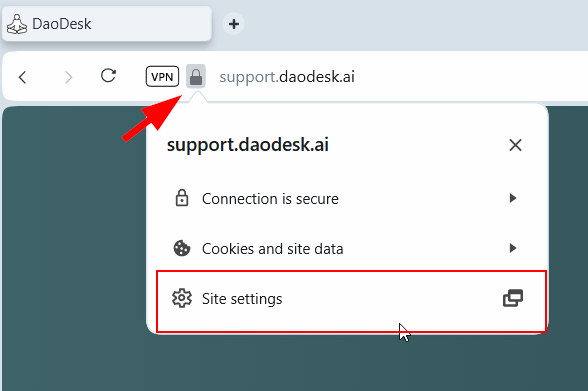Go back using the back arrow

22,77
